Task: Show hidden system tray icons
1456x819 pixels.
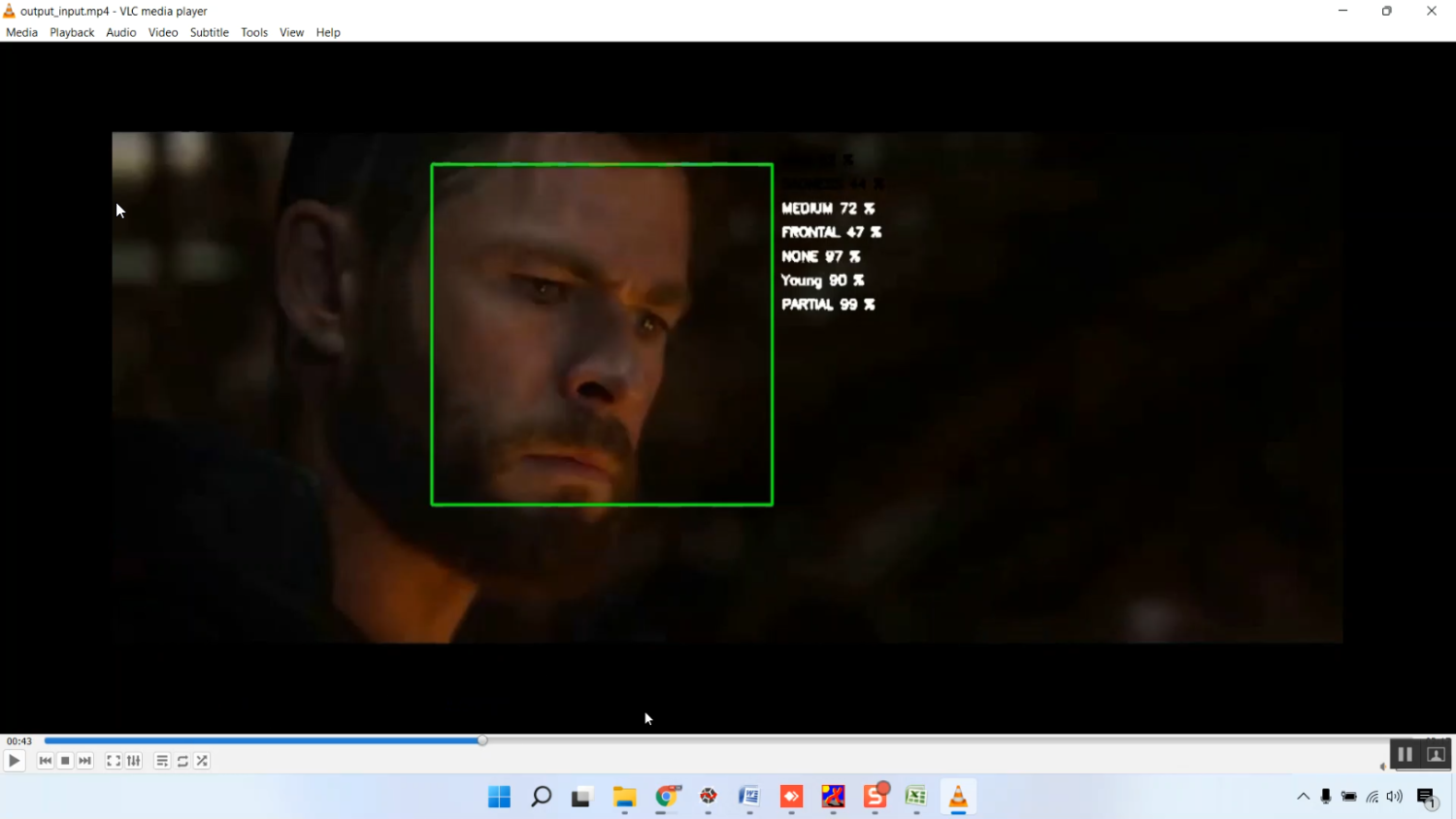Action: [x=1303, y=797]
